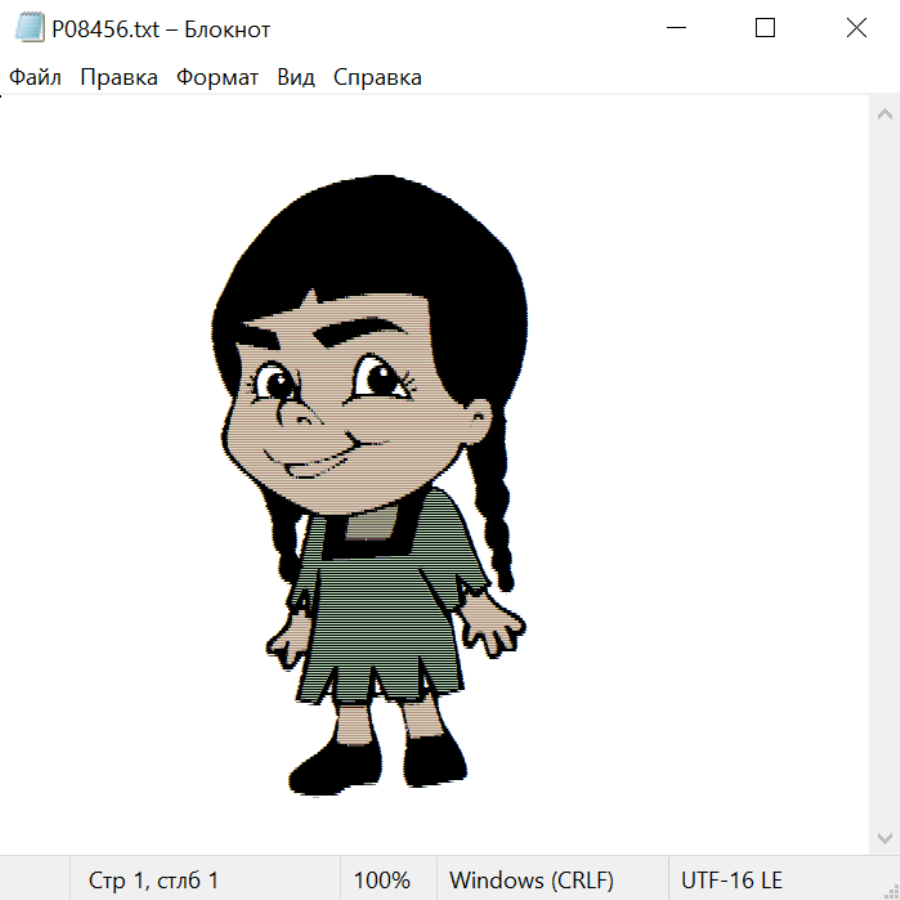900x900 pixels.
Task: Click the resize grip in bottom-right corner
Action: (x=891, y=891)
